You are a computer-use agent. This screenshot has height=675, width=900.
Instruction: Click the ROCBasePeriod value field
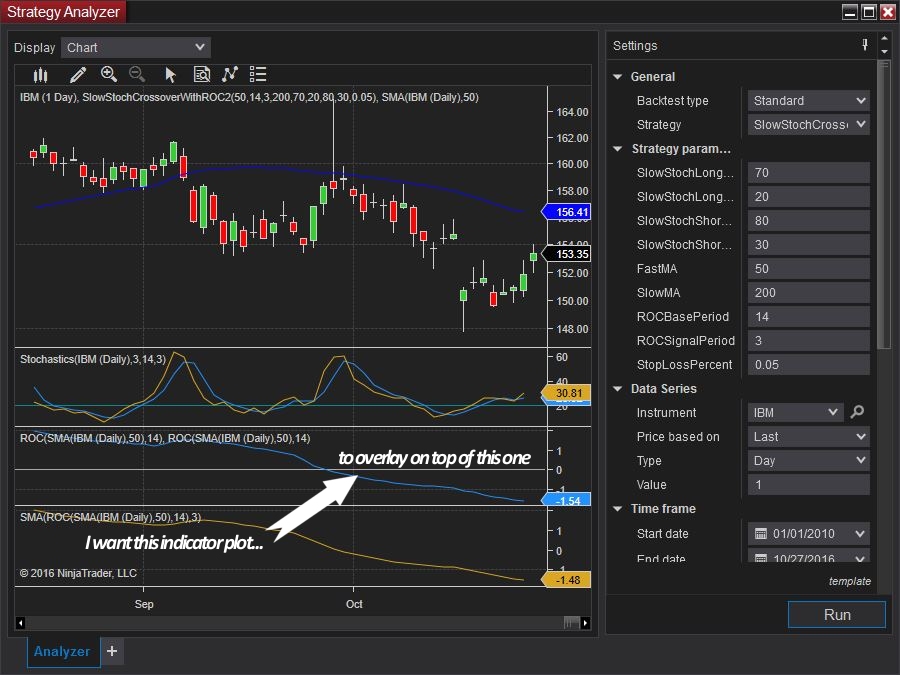coord(808,317)
